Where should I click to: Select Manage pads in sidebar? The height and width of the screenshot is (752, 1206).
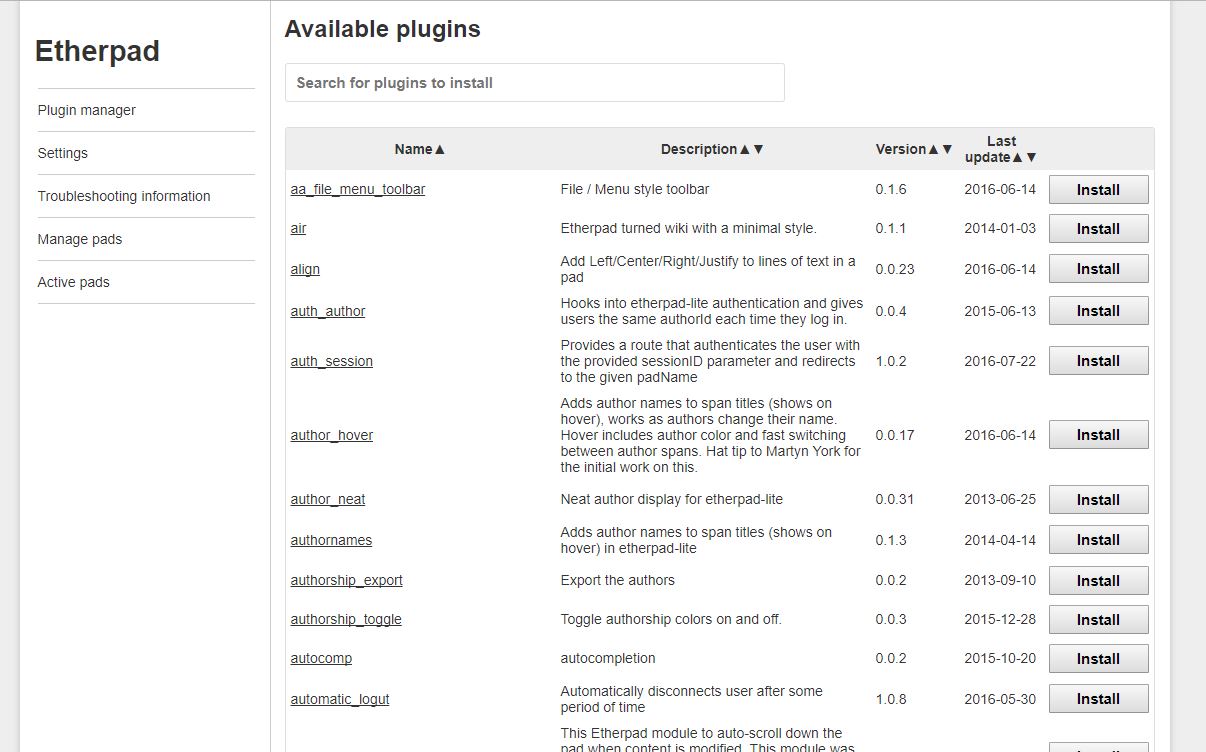(80, 239)
